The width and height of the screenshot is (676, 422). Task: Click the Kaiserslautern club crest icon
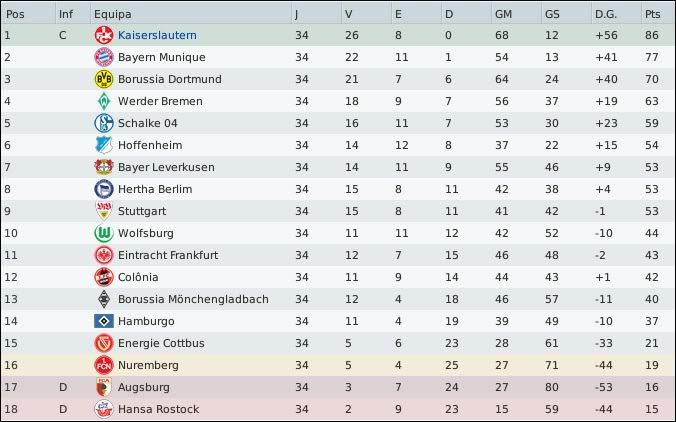click(102, 35)
